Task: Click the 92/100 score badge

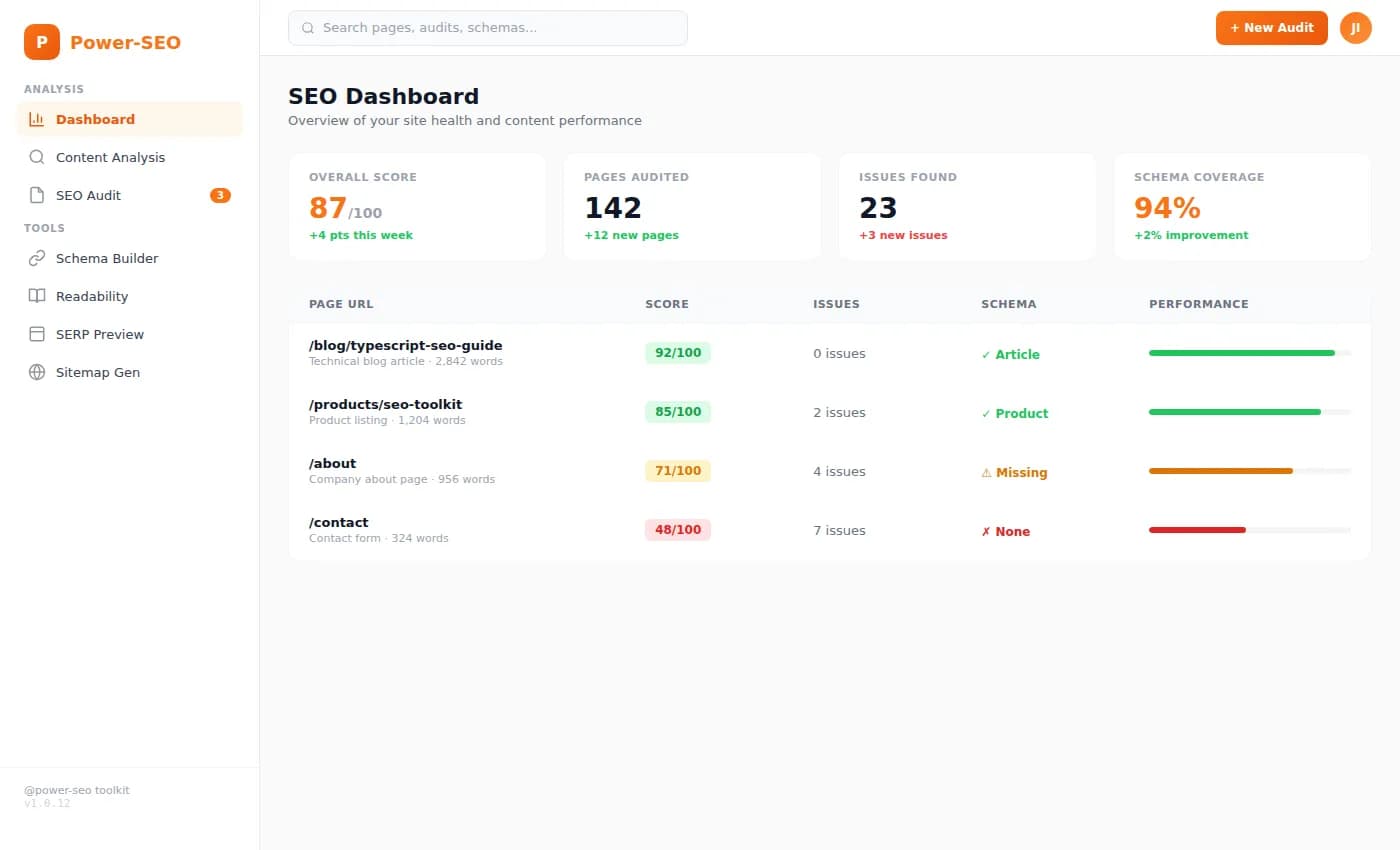Action: click(678, 353)
